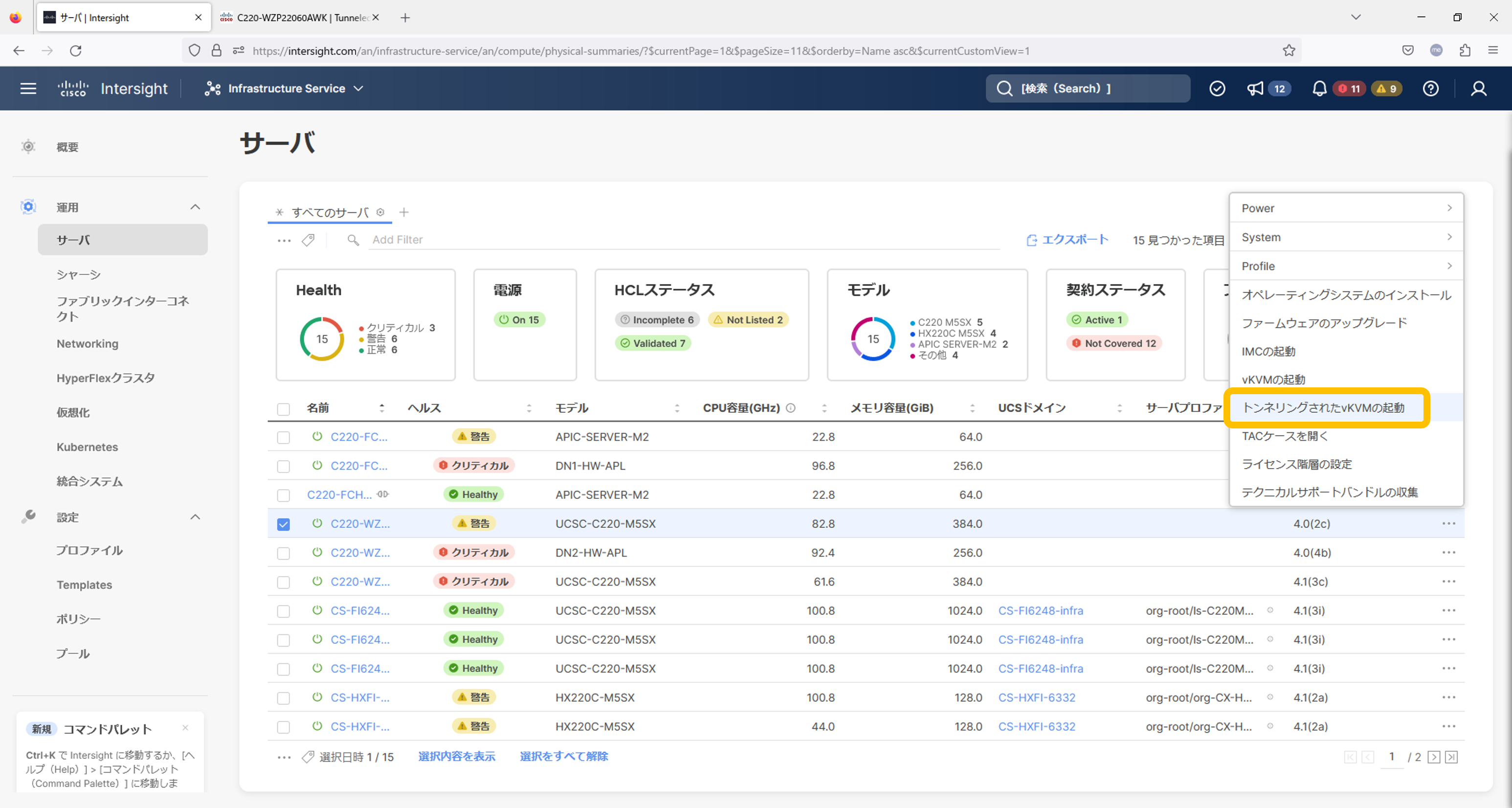This screenshot has height=808, width=1512.
Task: Click the requests checkmark icon in the header
Action: (1217, 88)
